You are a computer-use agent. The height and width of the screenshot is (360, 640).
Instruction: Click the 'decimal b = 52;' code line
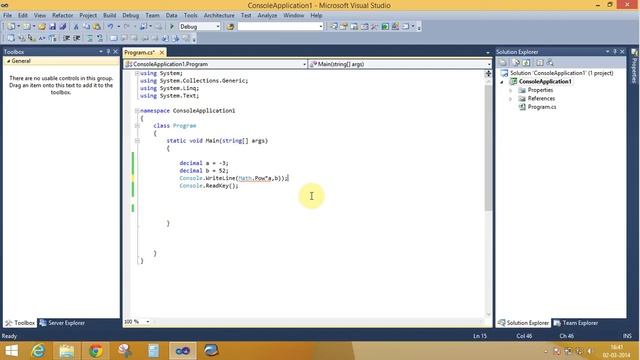pyautogui.click(x=204, y=171)
